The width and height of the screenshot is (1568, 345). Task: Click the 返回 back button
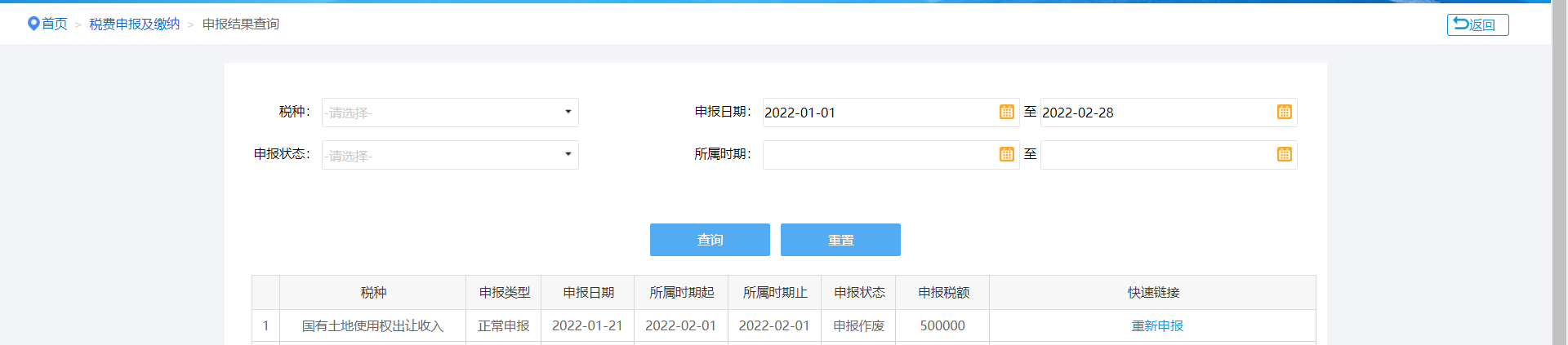[x=1477, y=24]
